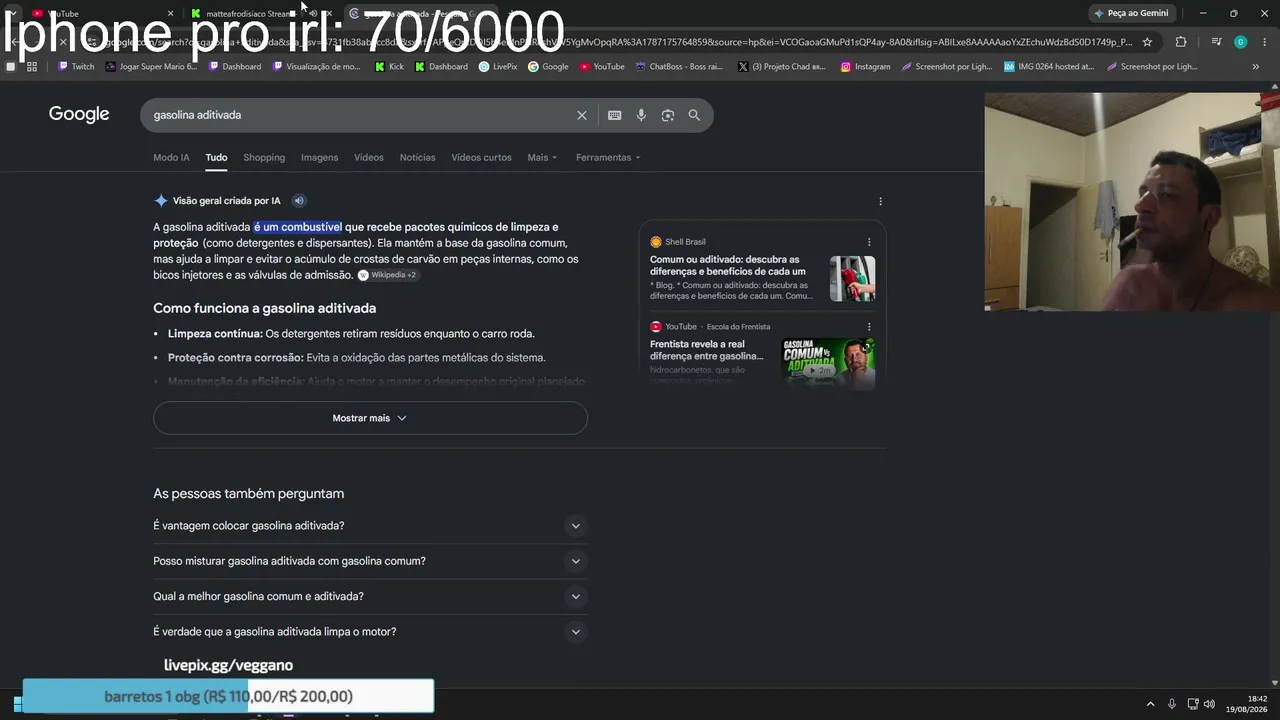
Task: Switch to the Modo IA tab
Action: pyautogui.click(x=171, y=157)
